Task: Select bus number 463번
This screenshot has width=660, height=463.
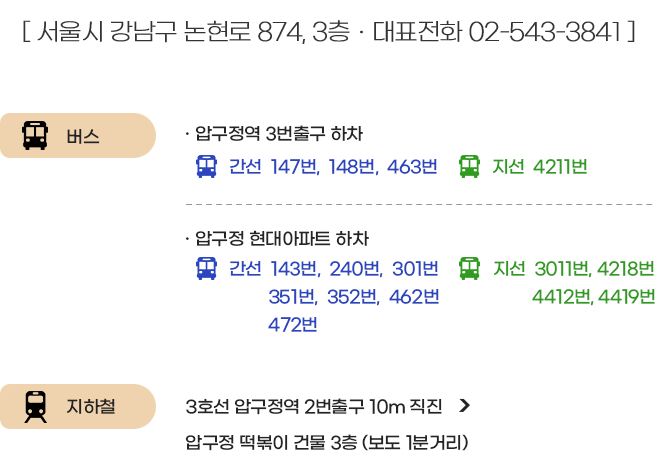Action: 412,167
